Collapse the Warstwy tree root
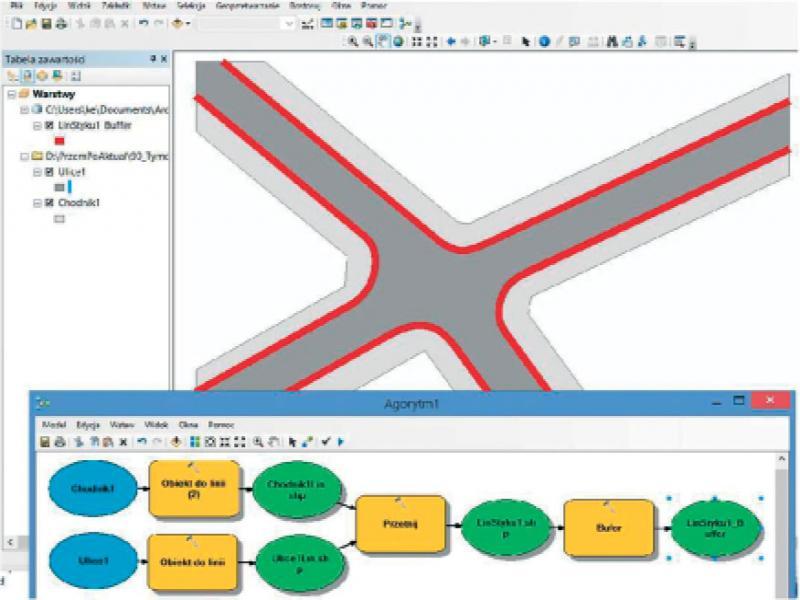The image size is (800, 600). tap(10, 94)
